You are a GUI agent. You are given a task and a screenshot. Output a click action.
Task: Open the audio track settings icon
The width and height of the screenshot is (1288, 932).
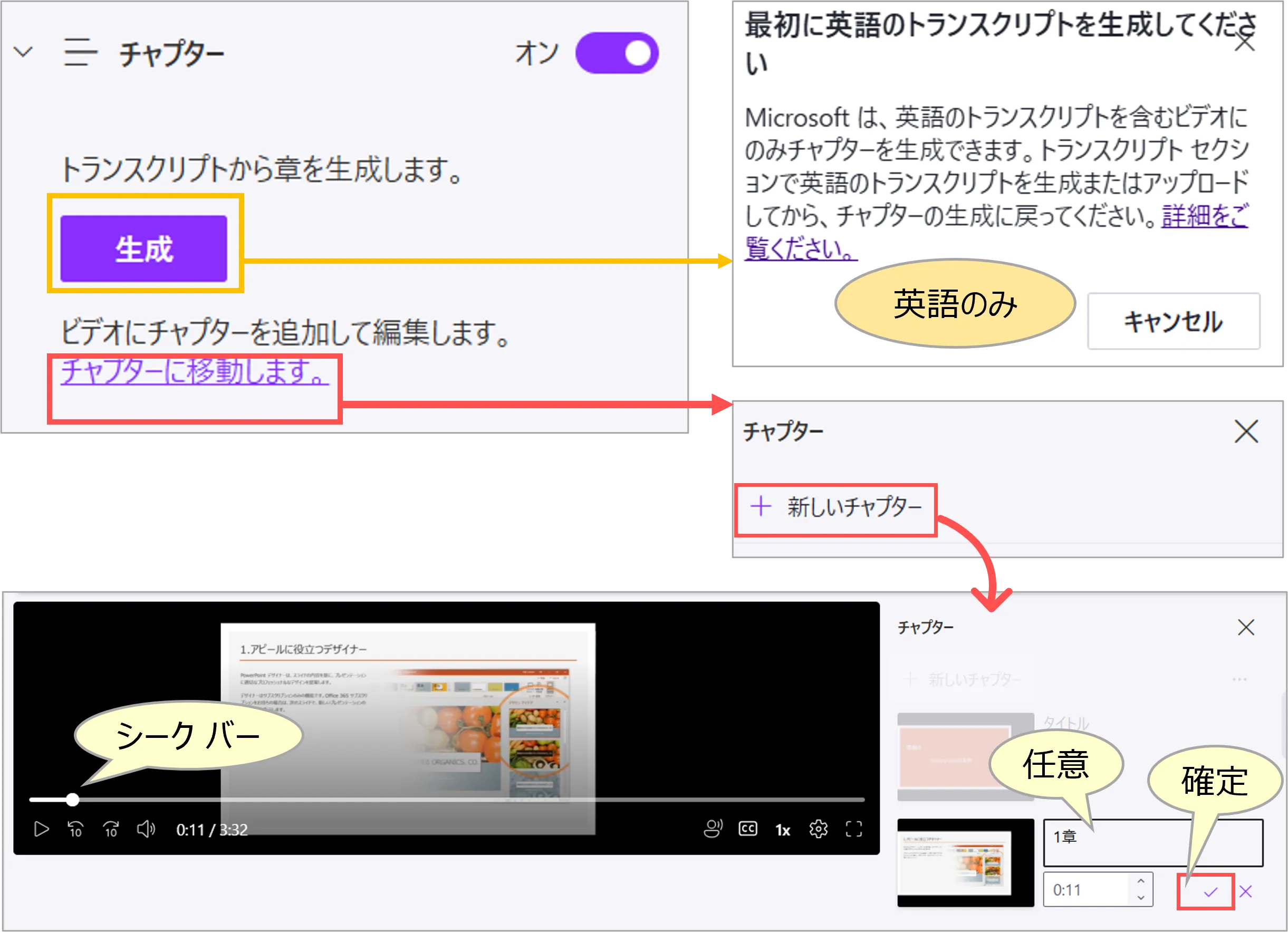tap(713, 829)
